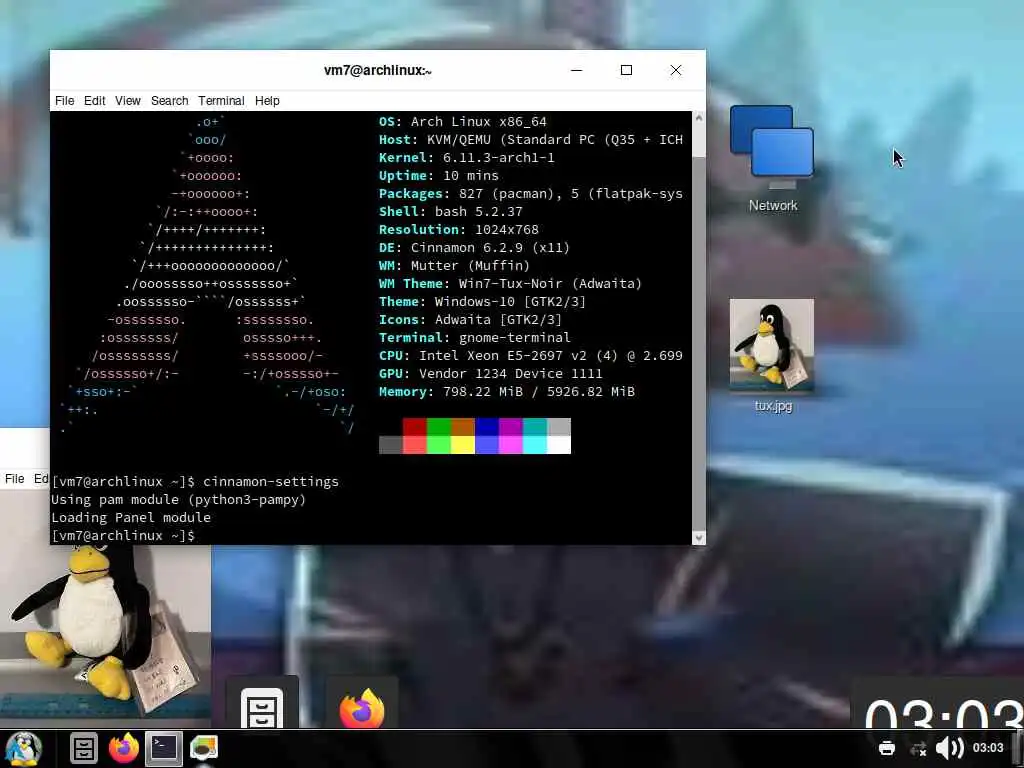Viewport: 1024px width, 768px height.
Task: Open the volume speaker tray icon
Action: point(950,748)
